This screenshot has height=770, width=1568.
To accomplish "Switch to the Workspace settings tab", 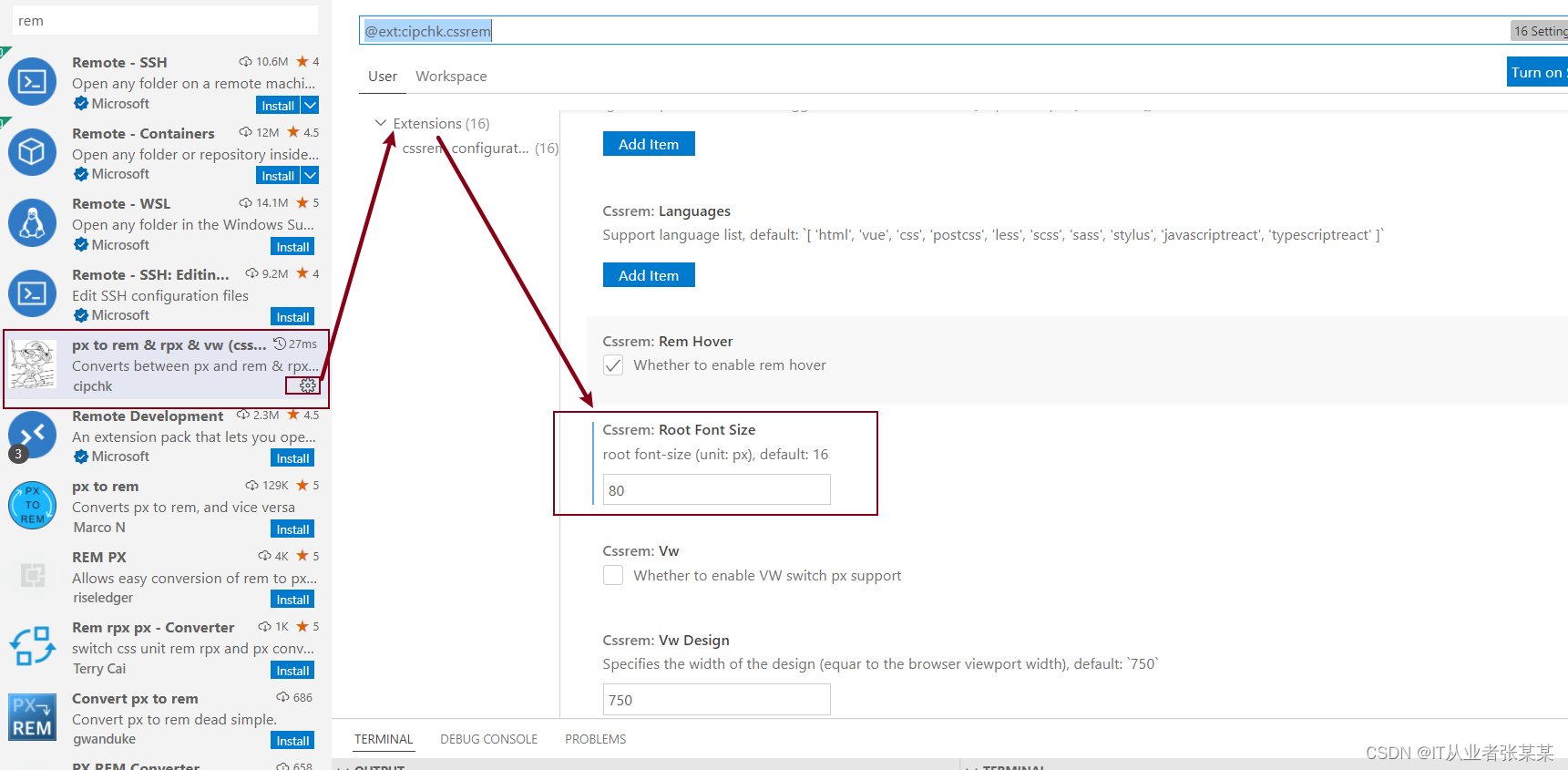I will tap(451, 77).
